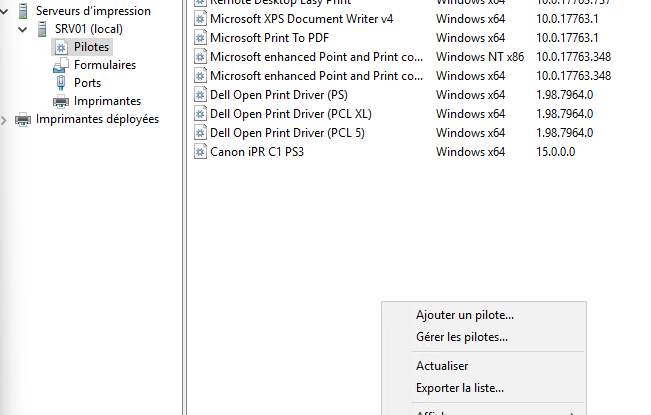Image resolution: width=651 pixels, height=415 pixels.
Task: Open the Formulaires tree item
Action: [105, 65]
